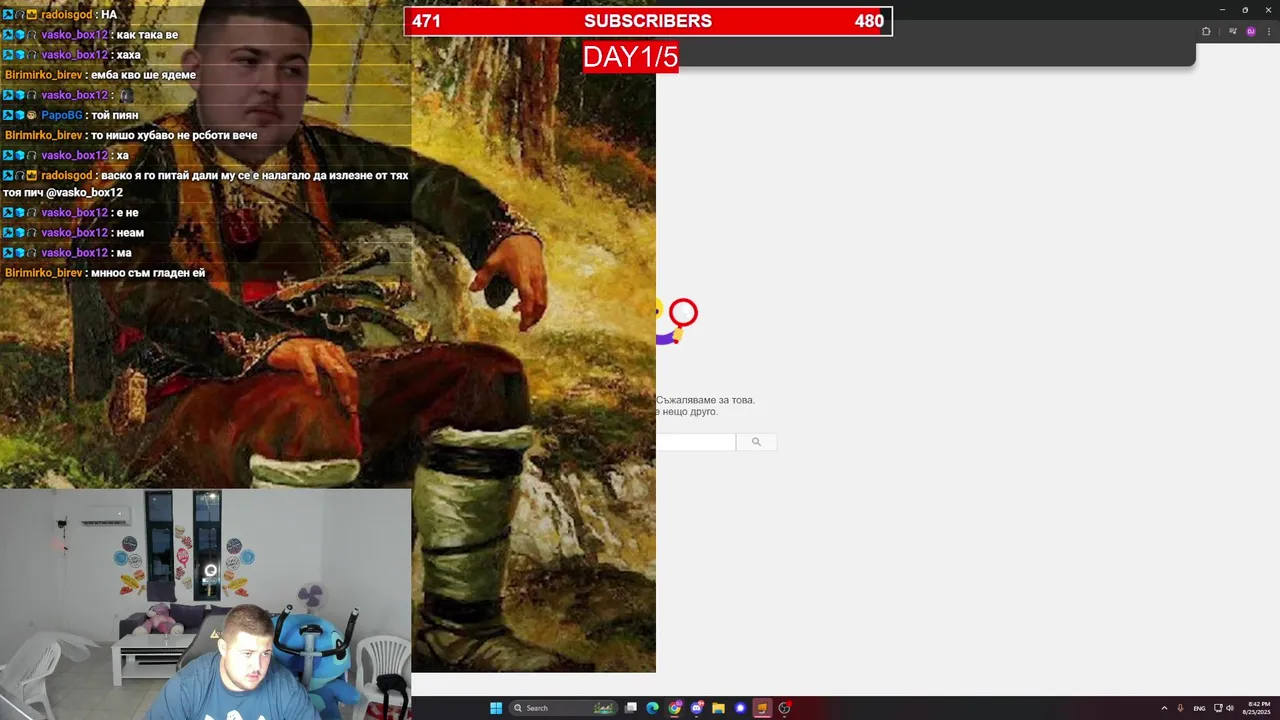Click the SUBSCRIBERS goal bar
1280x720 pixels.
pos(648,21)
